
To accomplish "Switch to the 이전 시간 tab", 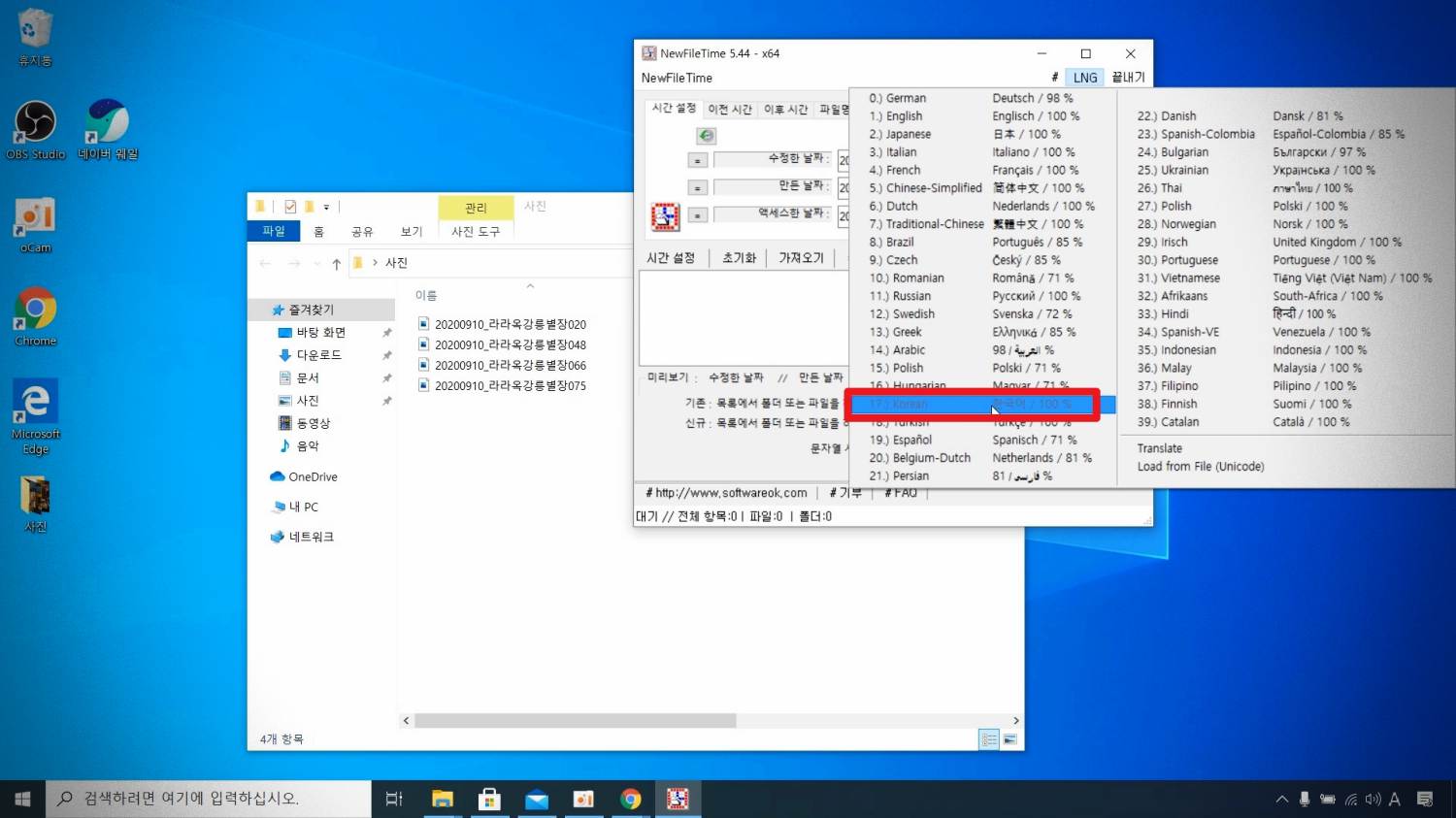I will tap(730, 110).
